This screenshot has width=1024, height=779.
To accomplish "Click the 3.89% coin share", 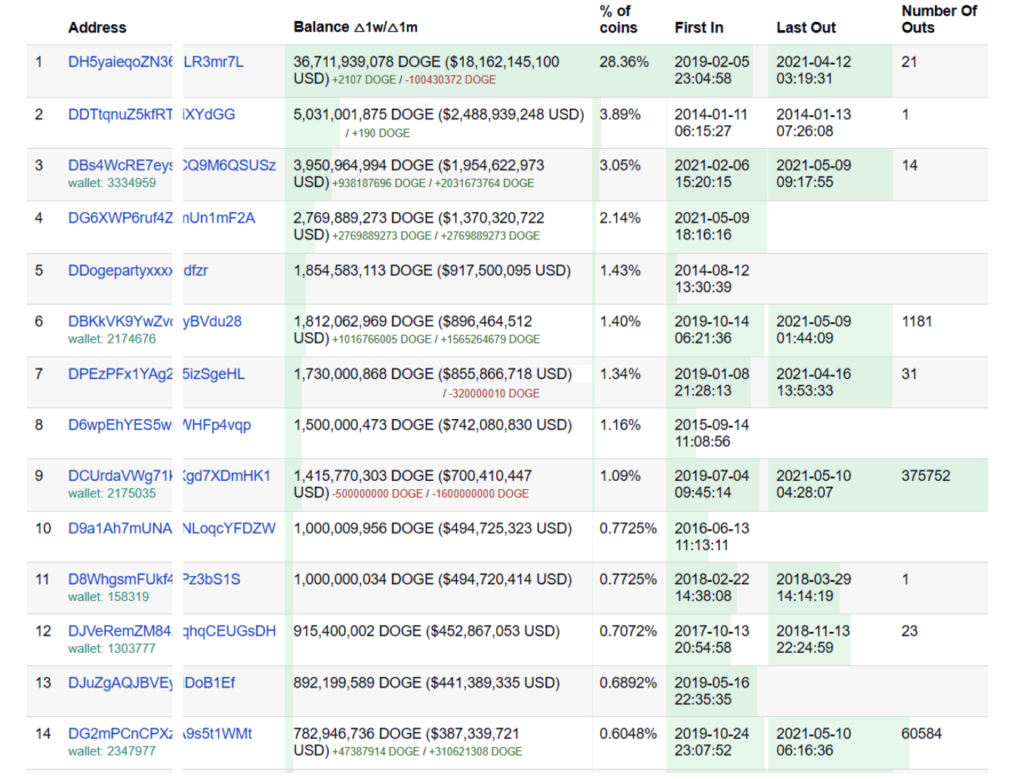I will pyautogui.click(x=620, y=114).
